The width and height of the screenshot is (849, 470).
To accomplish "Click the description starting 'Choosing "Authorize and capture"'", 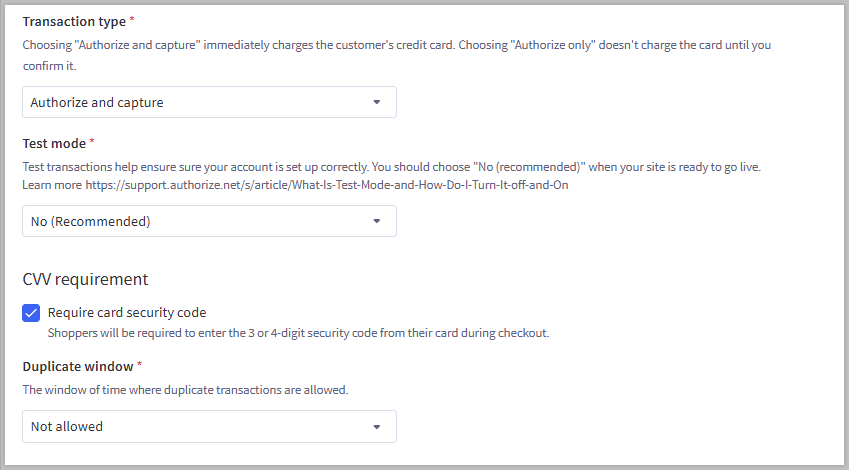I will (397, 55).
